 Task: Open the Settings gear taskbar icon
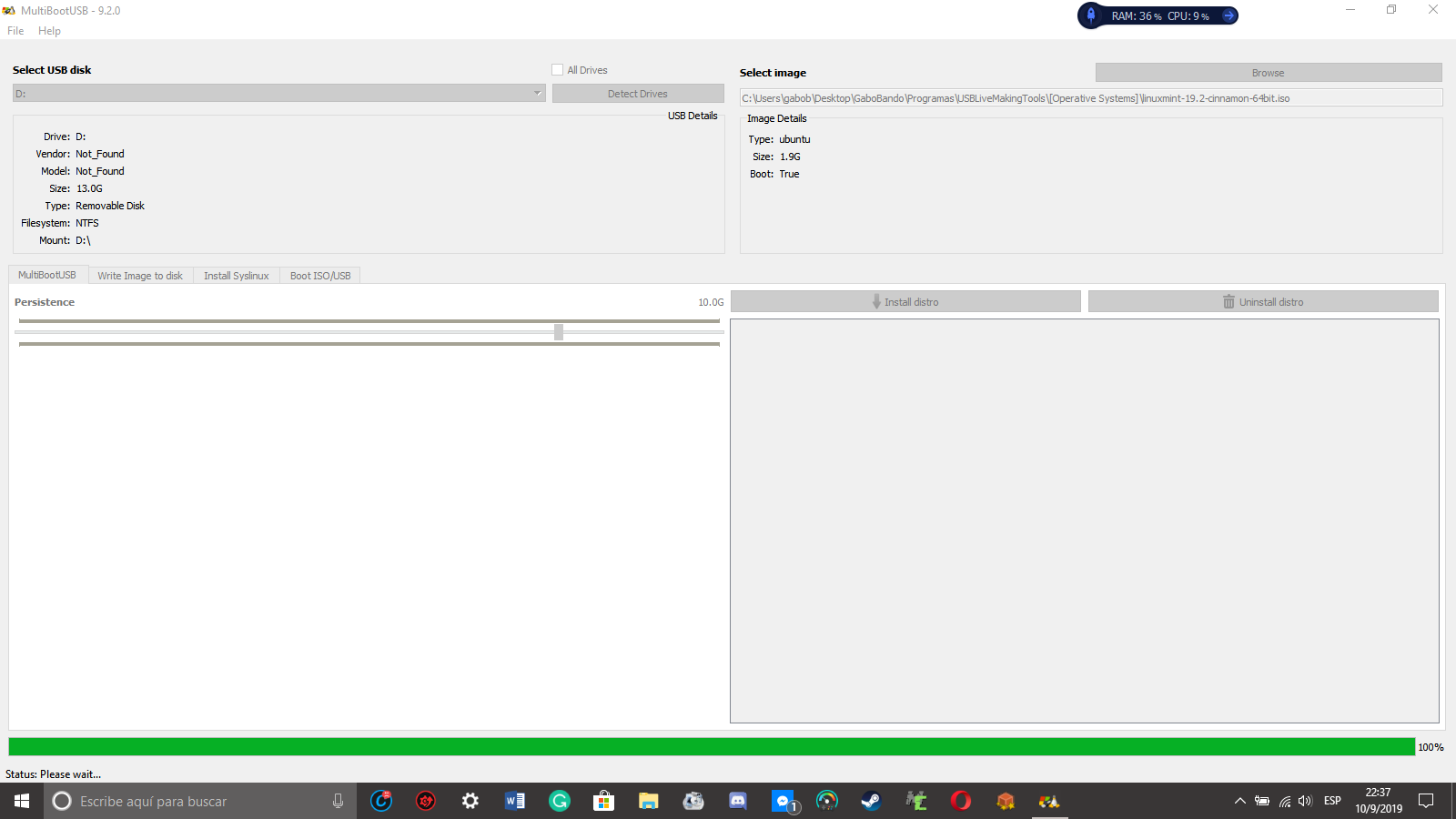click(x=470, y=801)
